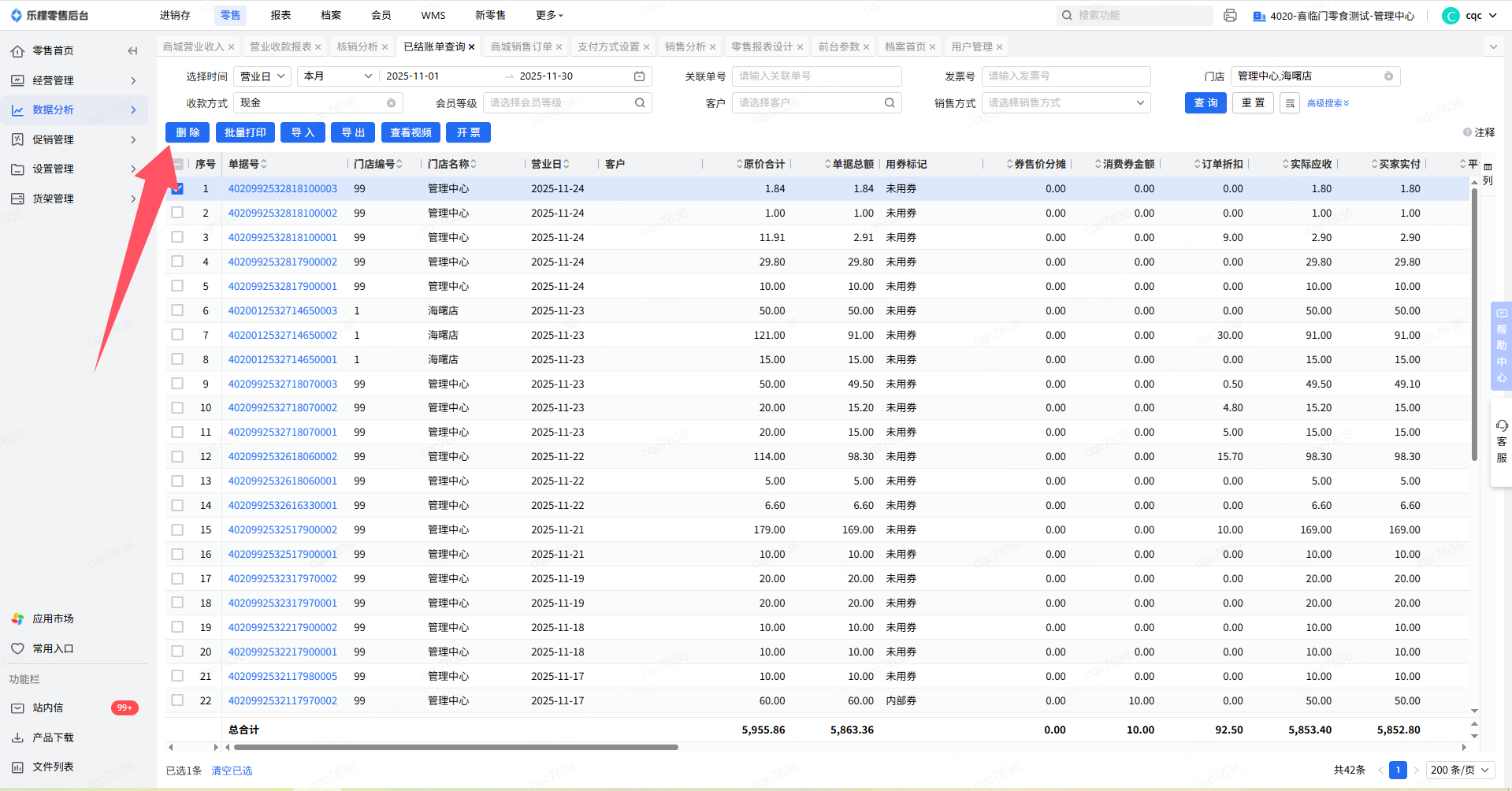Click the column settings icon beside 重置

pyautogui.click(x=1289, y=103)
